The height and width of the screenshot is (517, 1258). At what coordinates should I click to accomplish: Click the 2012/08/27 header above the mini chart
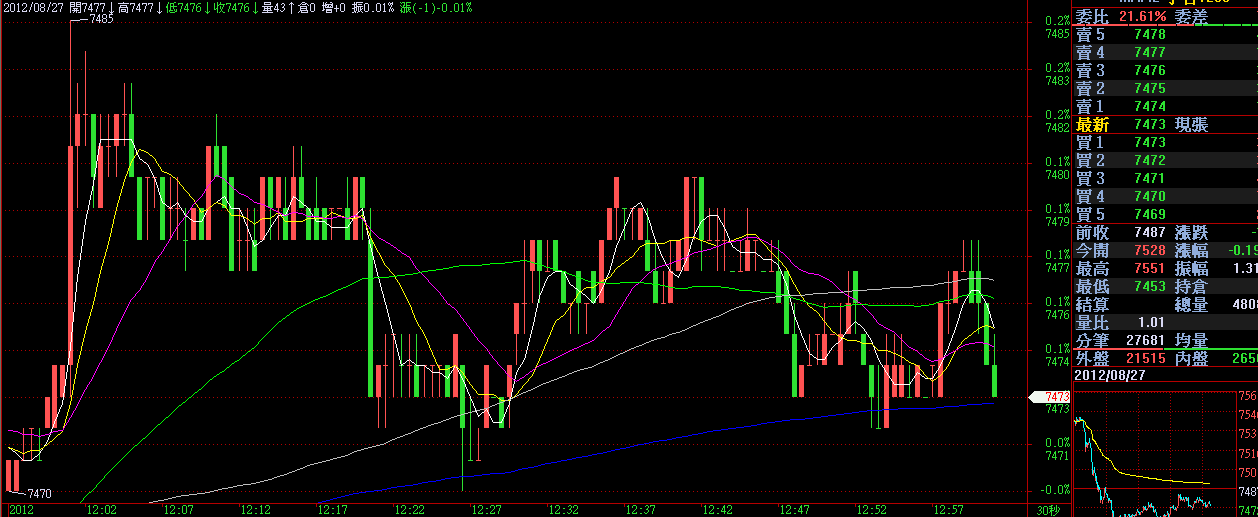pos(1109,375)
